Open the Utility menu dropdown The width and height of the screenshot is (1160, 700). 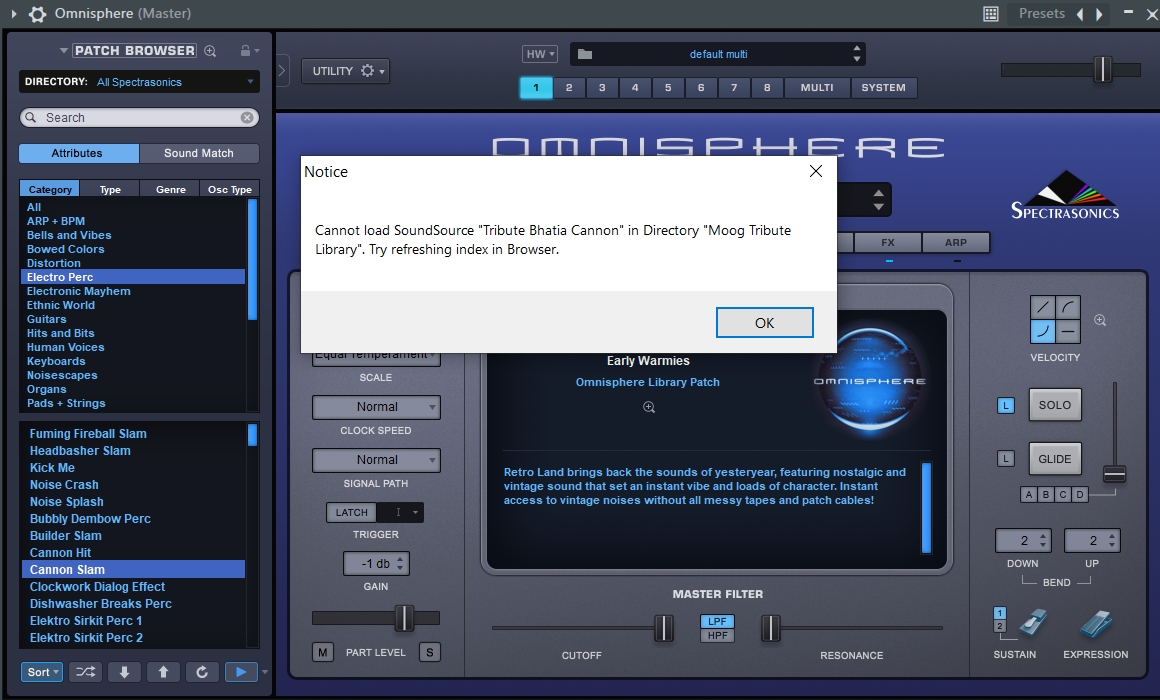(x=345, y=71)
